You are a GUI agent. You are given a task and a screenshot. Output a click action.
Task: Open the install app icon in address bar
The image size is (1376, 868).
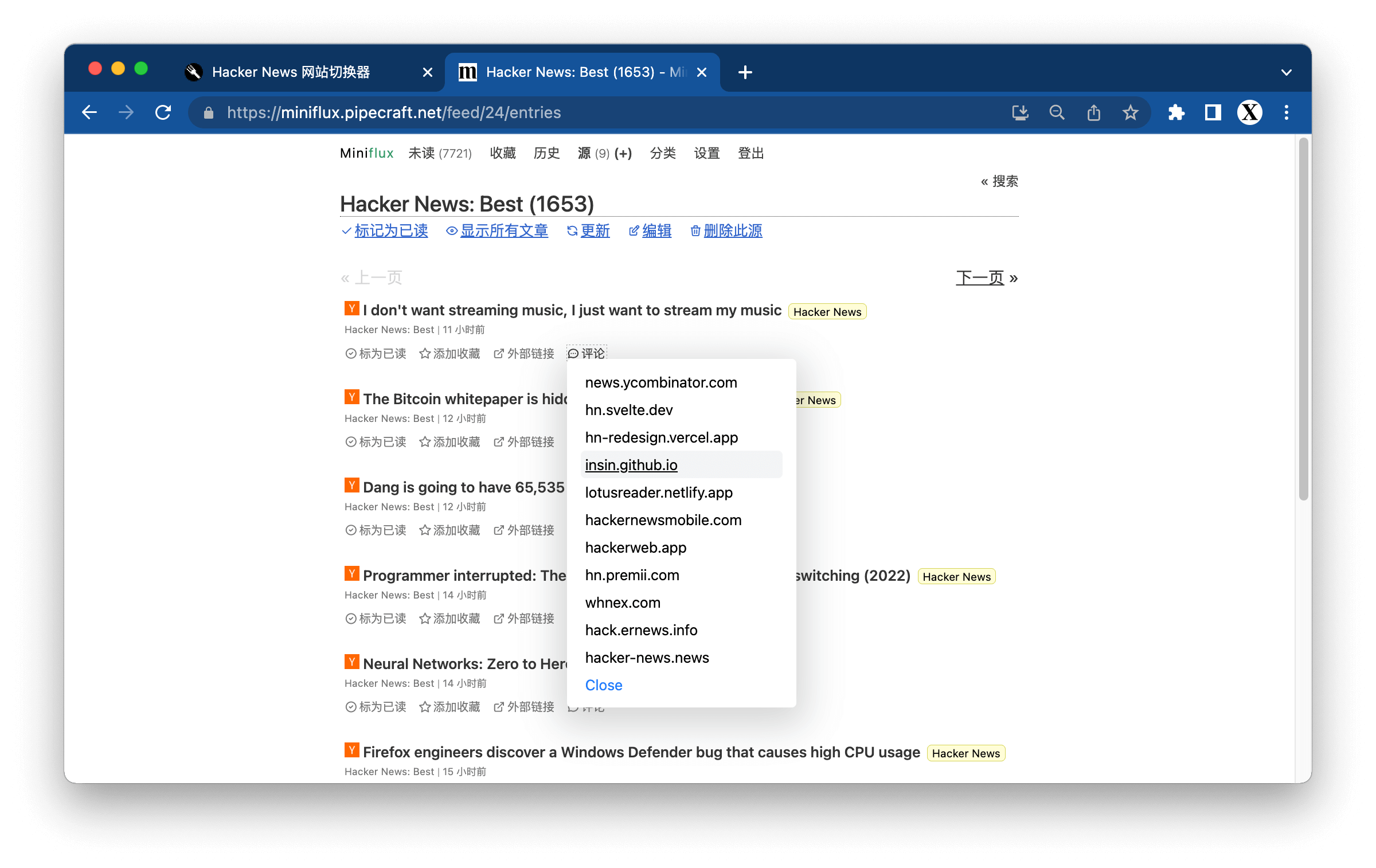(x=1021, y=112)
